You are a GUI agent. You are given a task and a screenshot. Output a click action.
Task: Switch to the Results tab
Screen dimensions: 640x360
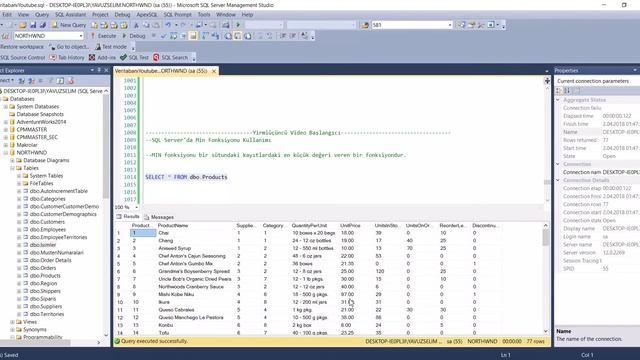pyautogui.click(x=128, y=217)
